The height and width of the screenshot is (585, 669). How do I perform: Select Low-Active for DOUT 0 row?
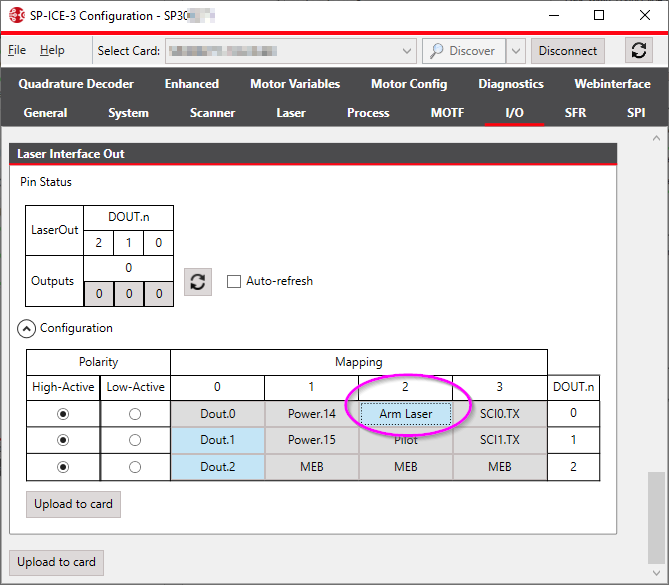[x=135, y=414]
